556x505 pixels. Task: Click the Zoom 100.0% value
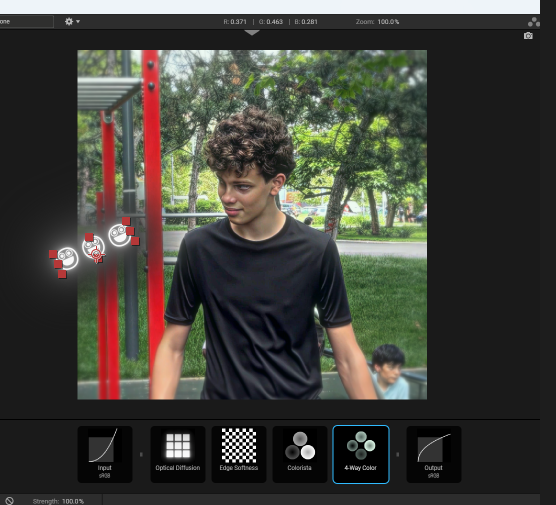tap(388, 22)
